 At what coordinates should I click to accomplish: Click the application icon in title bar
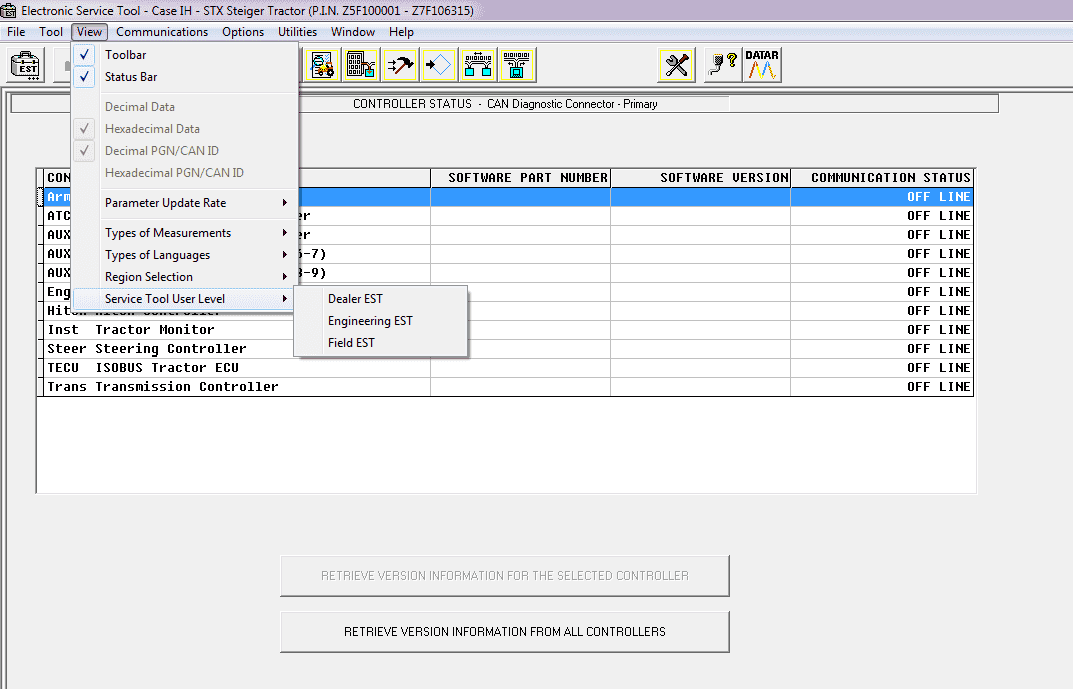pyautogui.click(x=8, y=10)
